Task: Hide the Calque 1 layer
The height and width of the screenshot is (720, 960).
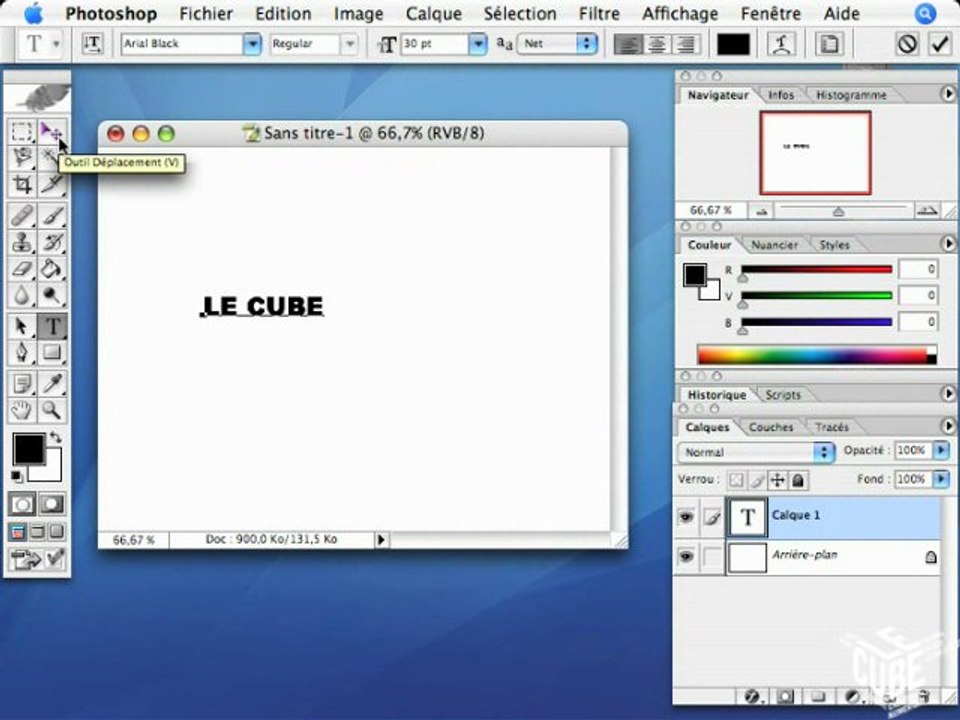Action: pyautogui.click(x=686, y=517)
